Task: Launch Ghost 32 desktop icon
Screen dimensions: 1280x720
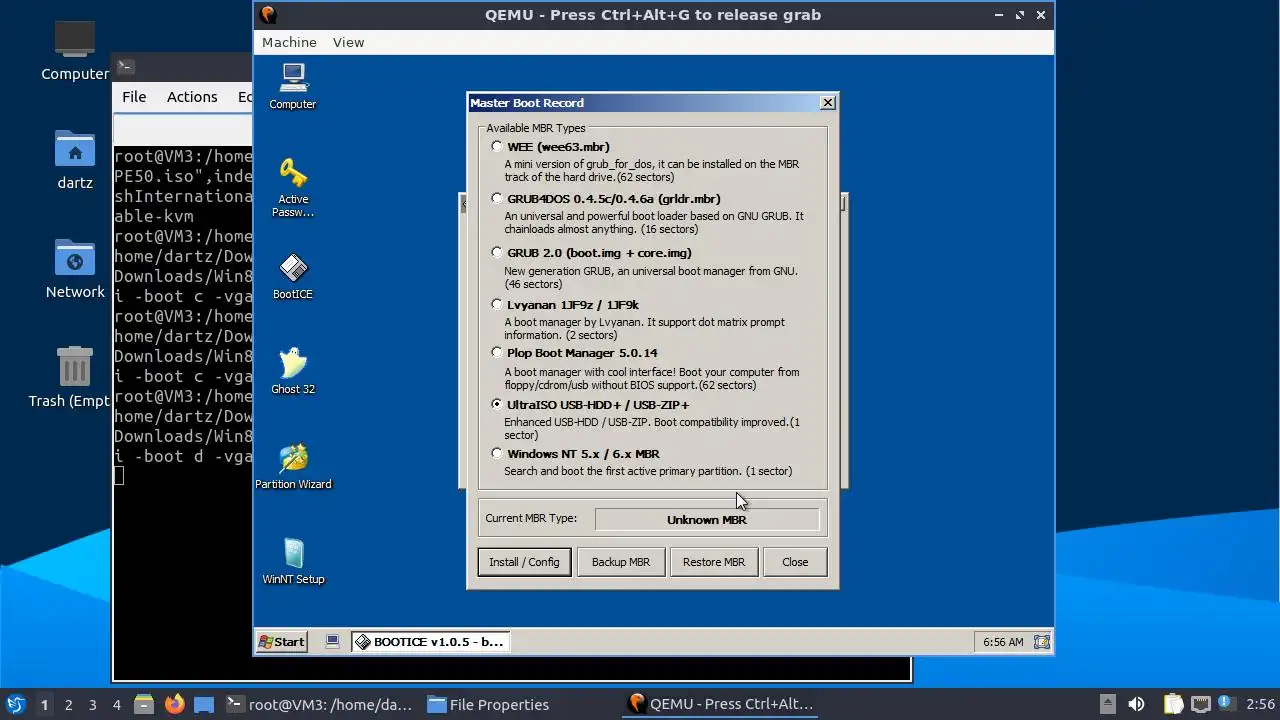Action: [x=293, y=371]
